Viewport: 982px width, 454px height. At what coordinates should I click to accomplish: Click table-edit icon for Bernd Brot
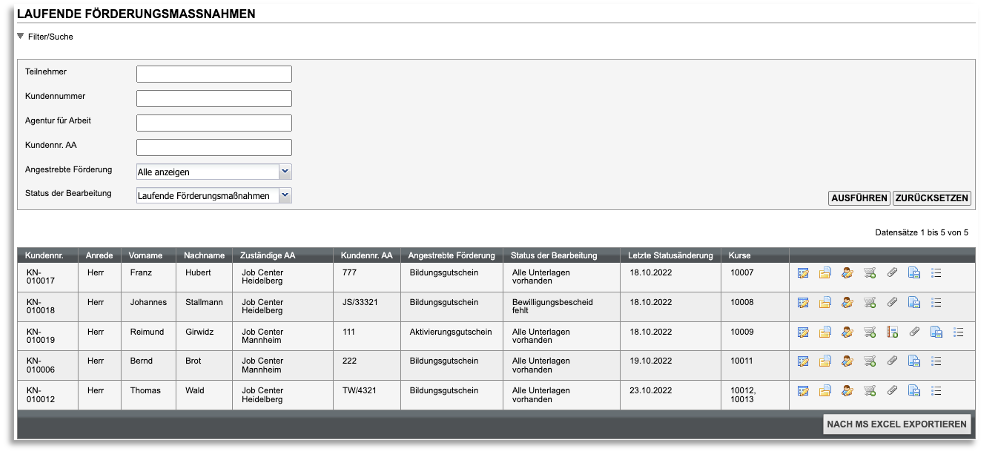[804, 361]
